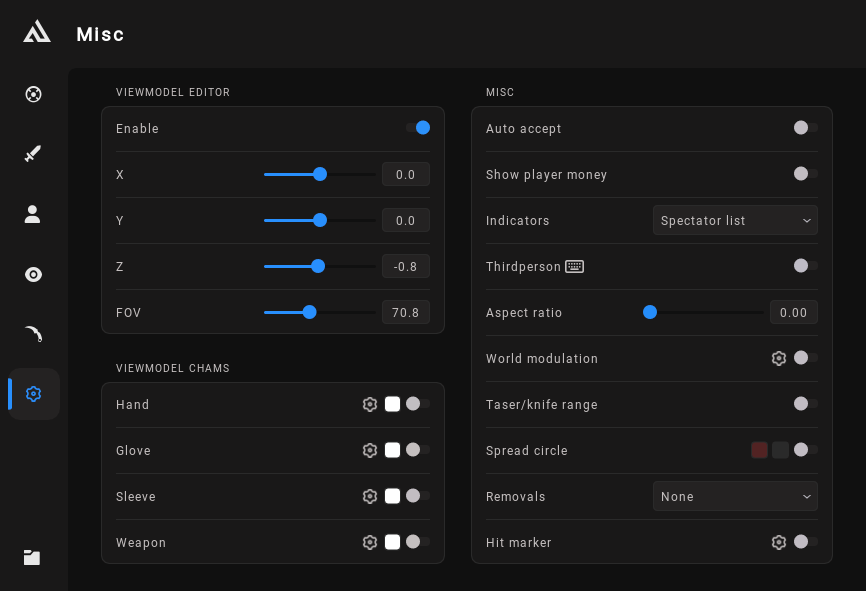The width and height of the screenshot is (866, 591).
Task: Click the Misc page title
Action: click(x=100, y=34)
